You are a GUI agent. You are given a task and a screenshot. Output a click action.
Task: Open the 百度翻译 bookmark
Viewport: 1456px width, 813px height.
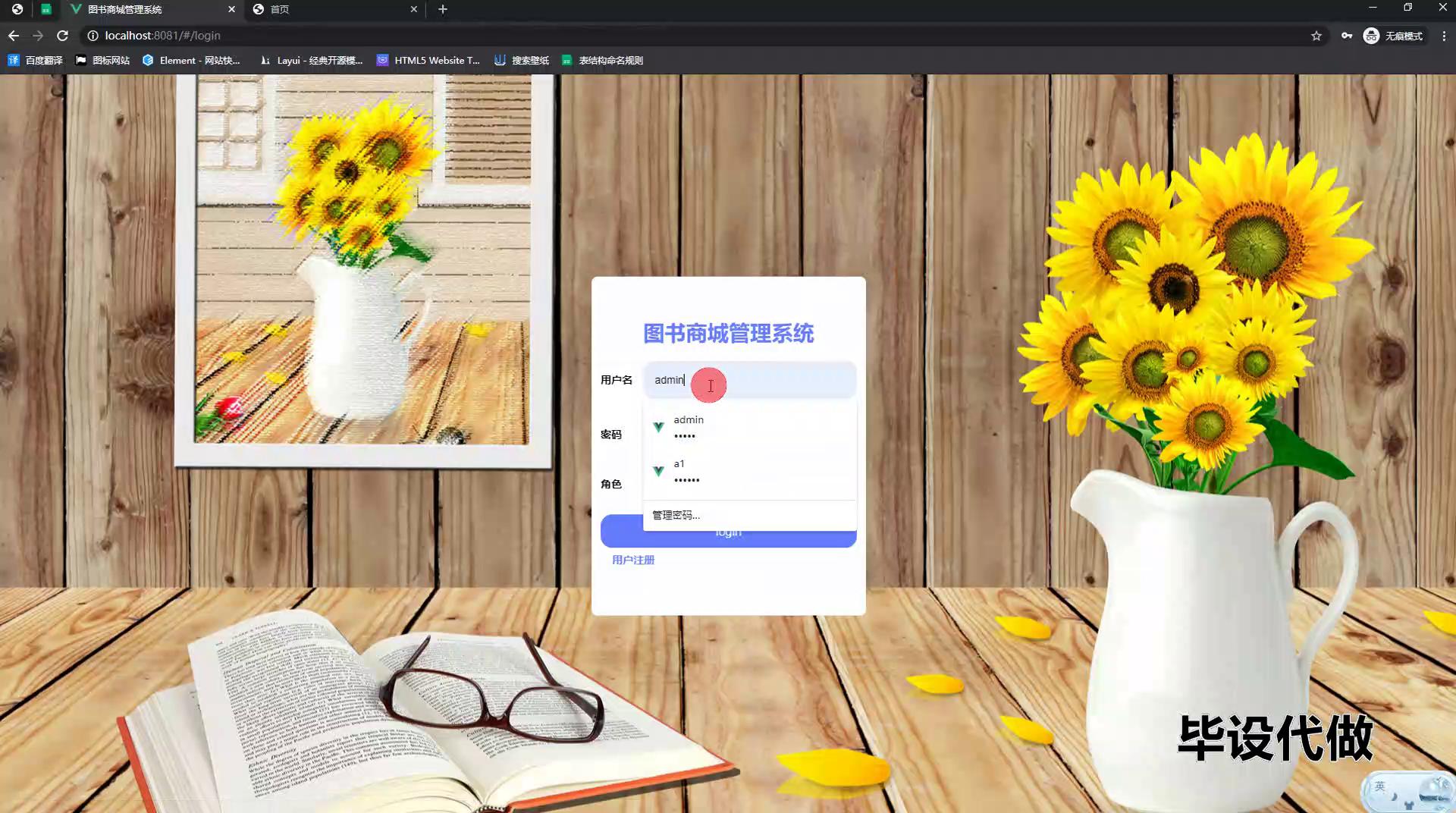tap(36, 60)
